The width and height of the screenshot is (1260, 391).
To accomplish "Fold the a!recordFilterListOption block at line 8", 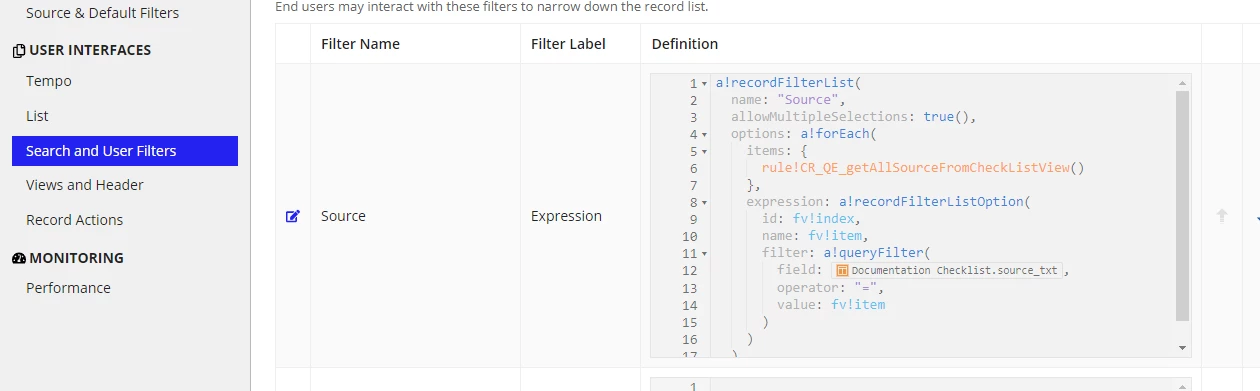I will [x=705, y=203].
